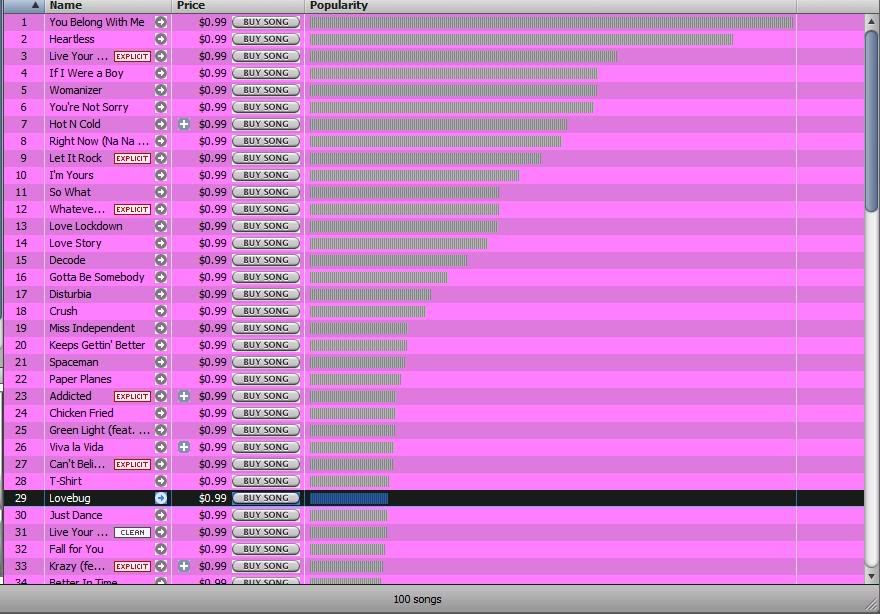Click the plus icon on Addicted row

(184, 396)
